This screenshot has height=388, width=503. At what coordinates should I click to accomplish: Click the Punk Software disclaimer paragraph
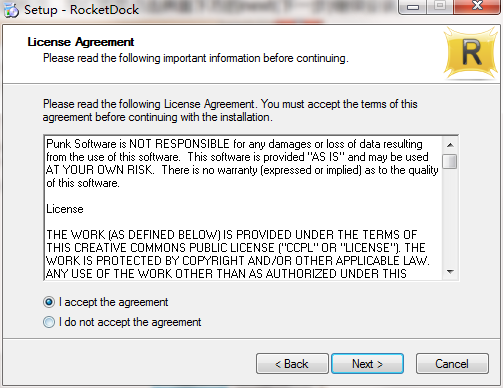click(x=242, y=163)
